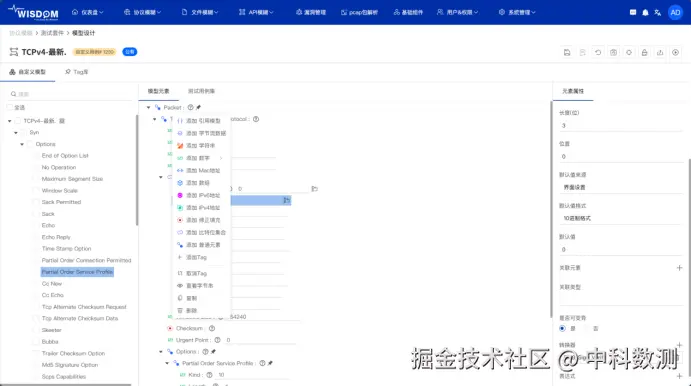692x386 pixels.
Task: Click the blue badge next to the yellow tag
Action: coord(130,52)
